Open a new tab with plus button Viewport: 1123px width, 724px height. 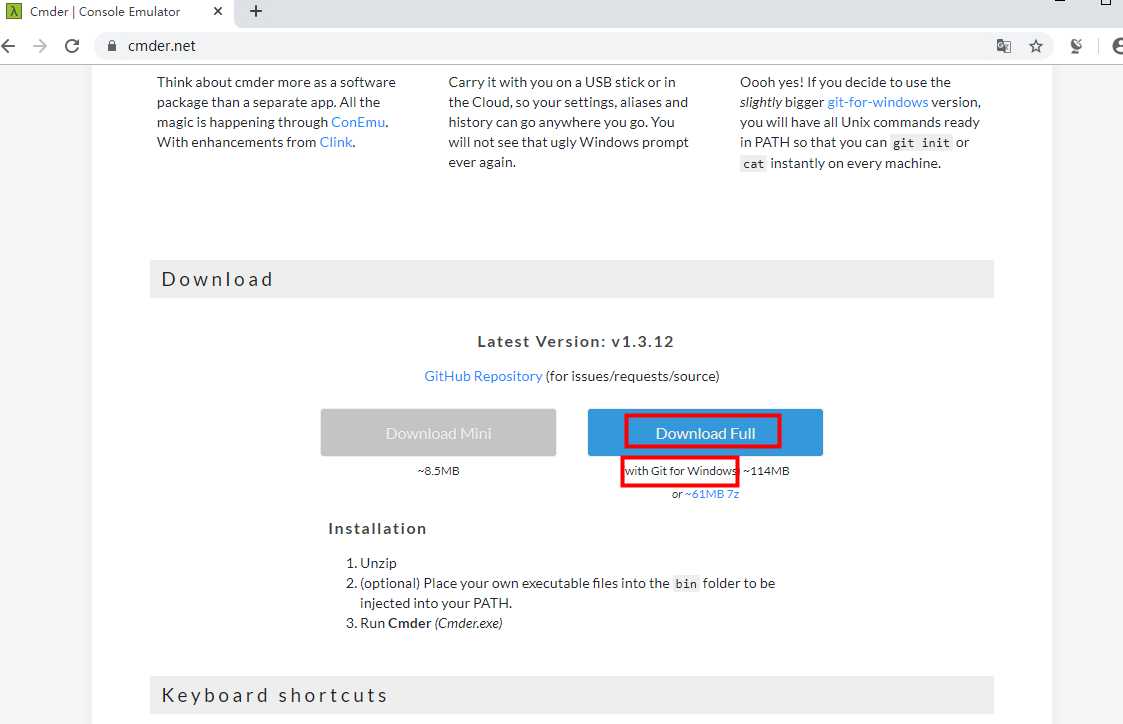click(256, 11)
